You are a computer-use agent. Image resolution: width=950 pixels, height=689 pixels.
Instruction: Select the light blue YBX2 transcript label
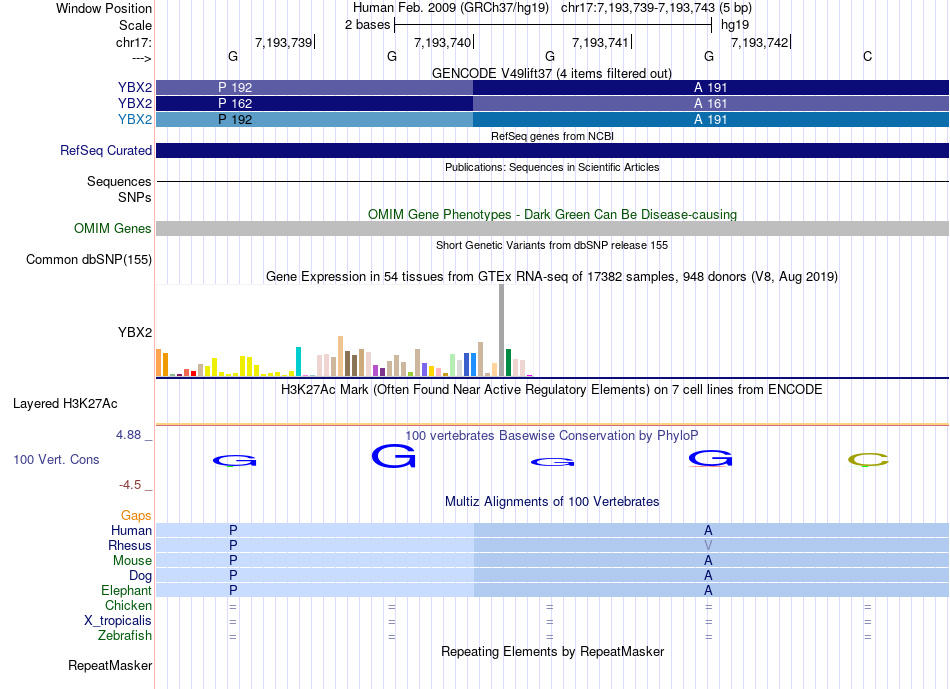(x=135, y=119)
